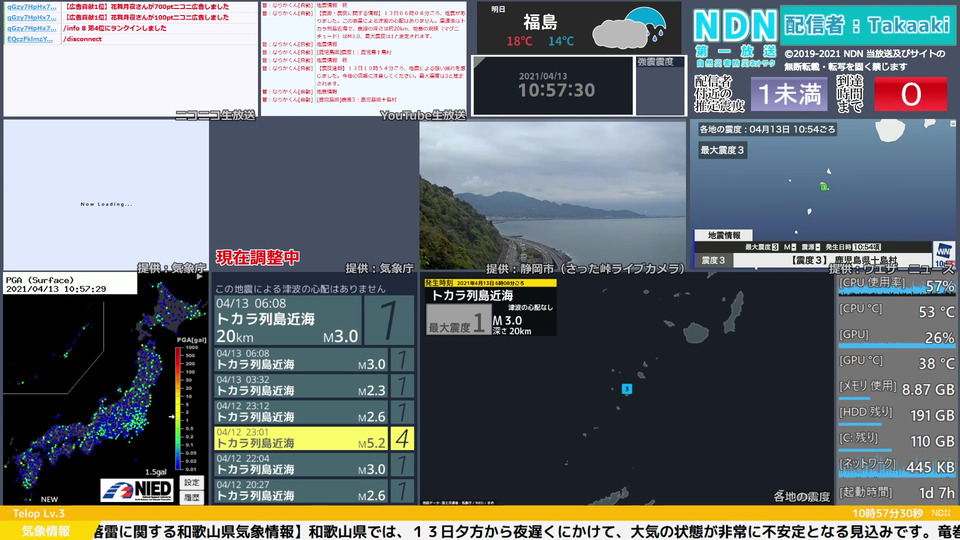The width and height of the screenshot is (960, 540).
Task: Select the 04/12 23:12 M2.6 earthquake row
Action: (x=314, y=412)
